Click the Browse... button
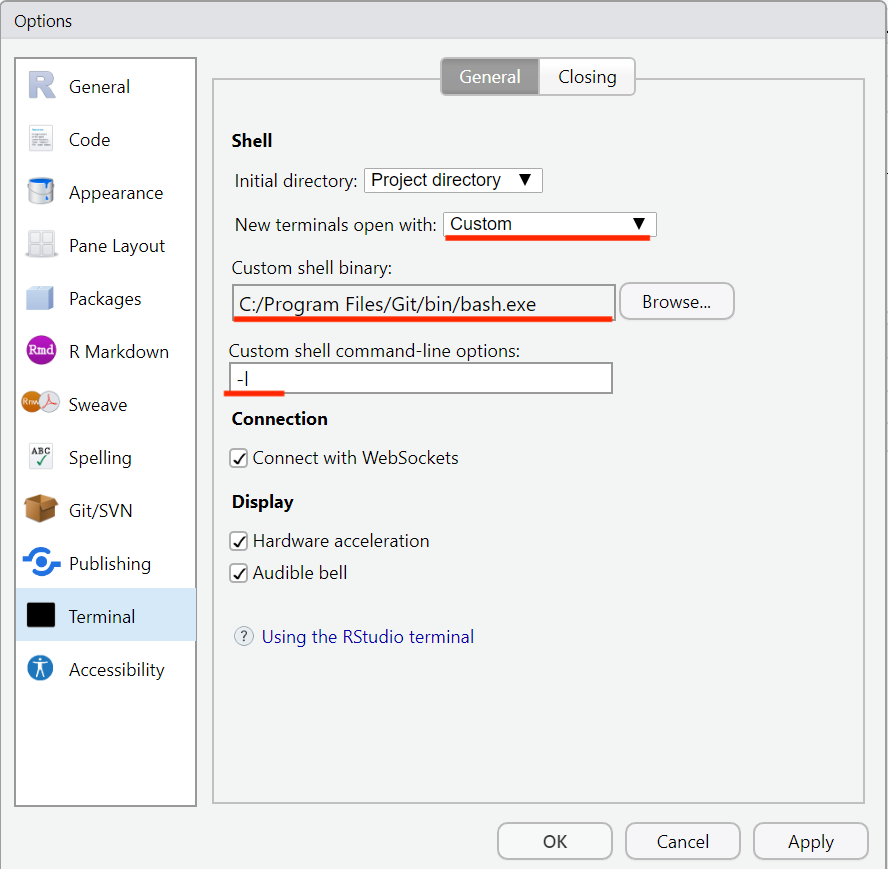 (x=676, y=302)
